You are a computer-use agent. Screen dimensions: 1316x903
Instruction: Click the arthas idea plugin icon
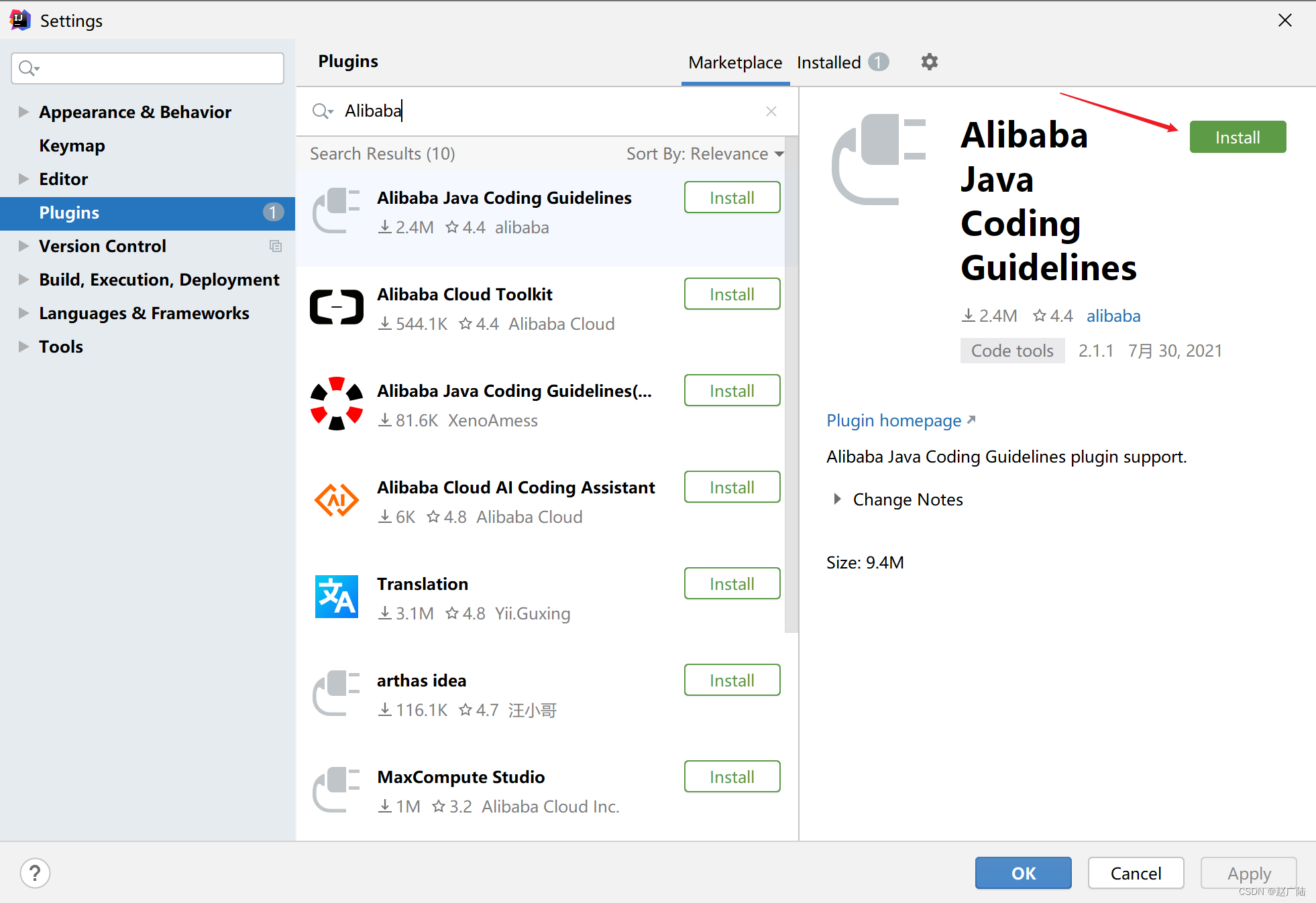pyautogui.click(x=337, y=693)
